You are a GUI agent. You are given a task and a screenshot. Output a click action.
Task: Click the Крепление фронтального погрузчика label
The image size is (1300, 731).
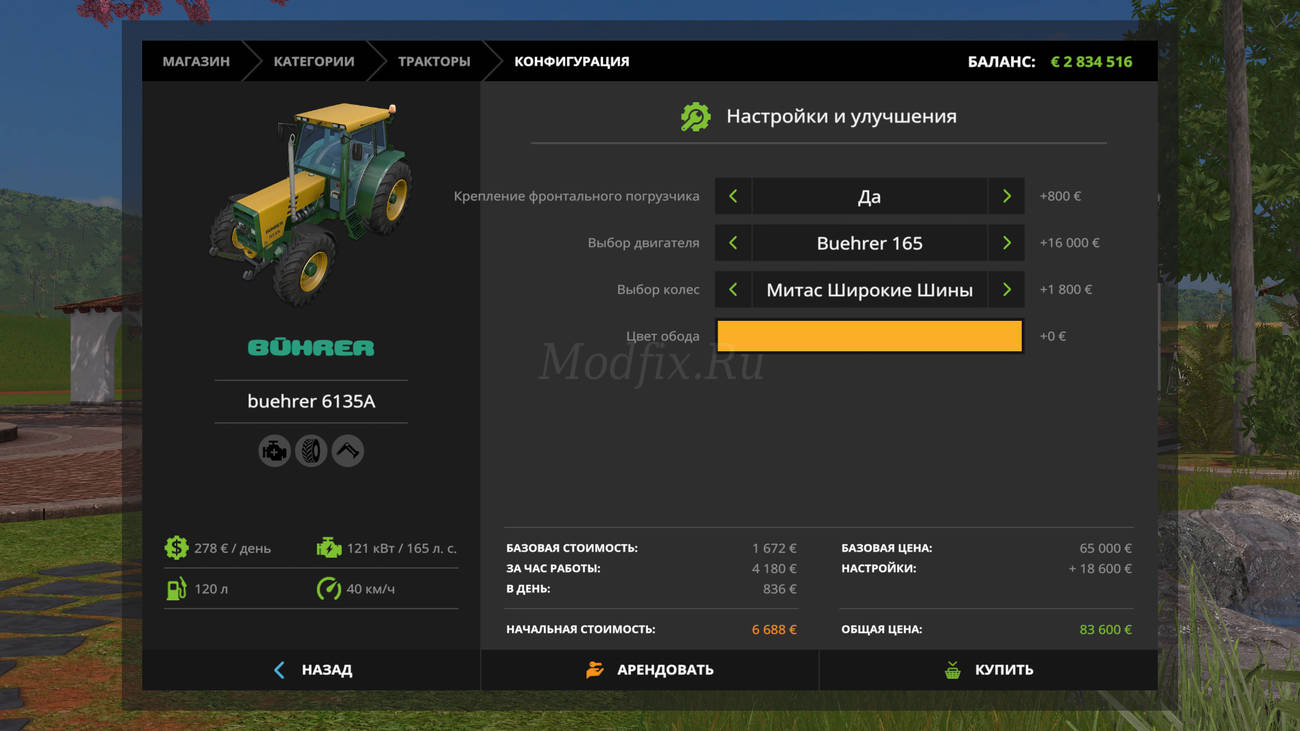coord(576,196)
